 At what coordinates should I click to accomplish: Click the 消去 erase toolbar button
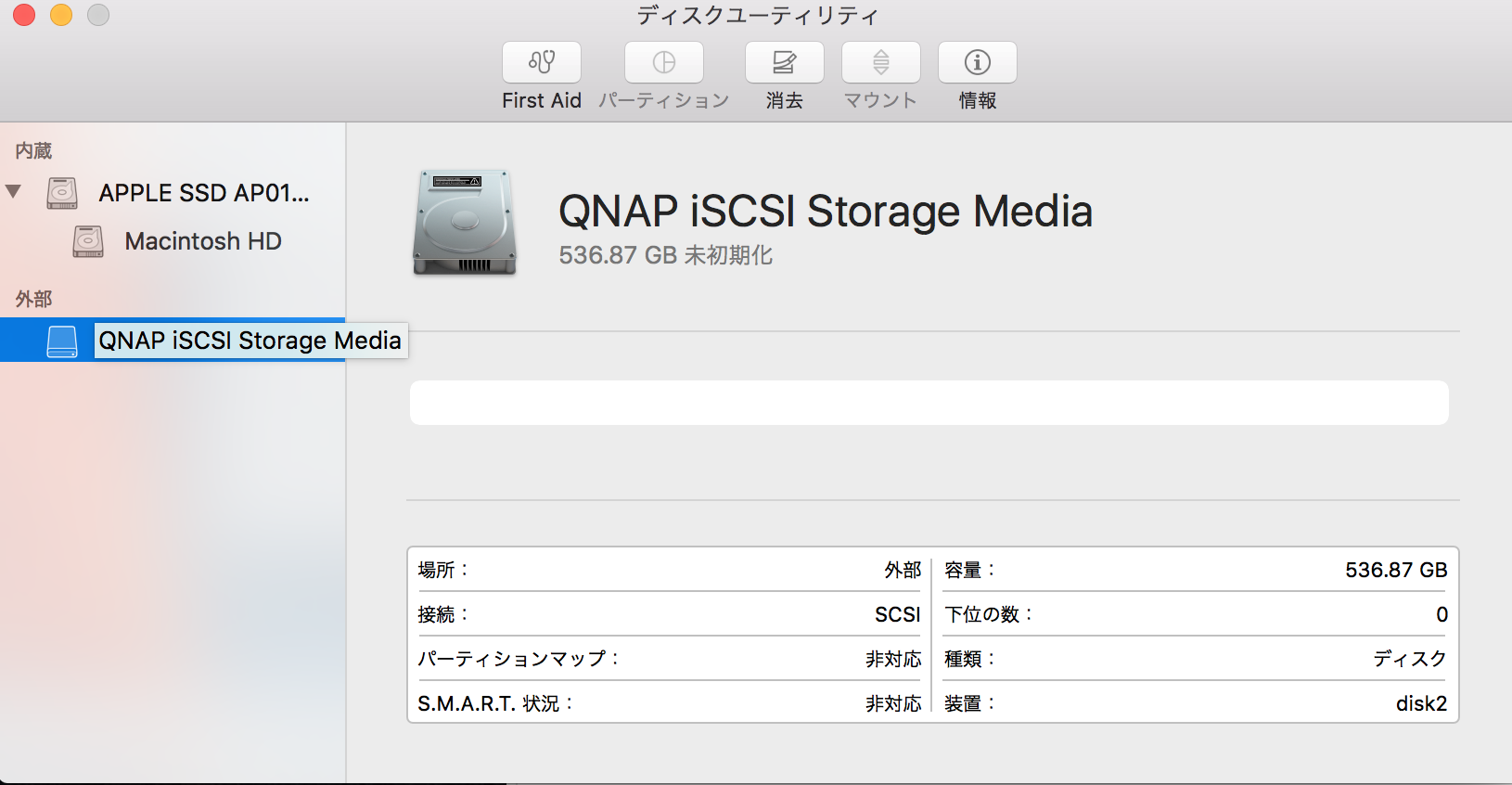785,62
